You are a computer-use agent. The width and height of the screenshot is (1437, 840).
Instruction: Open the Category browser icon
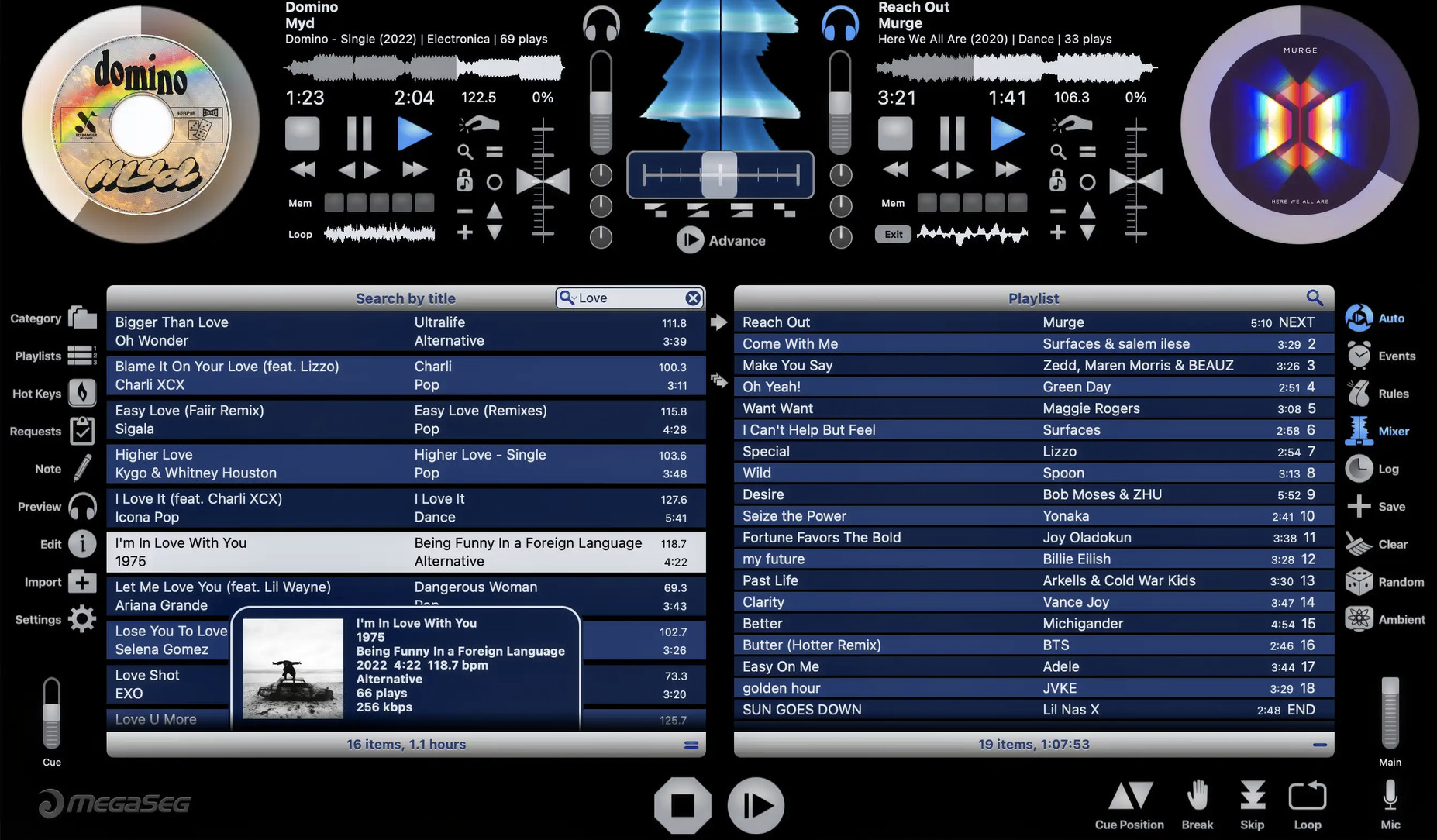click(82, 318)
